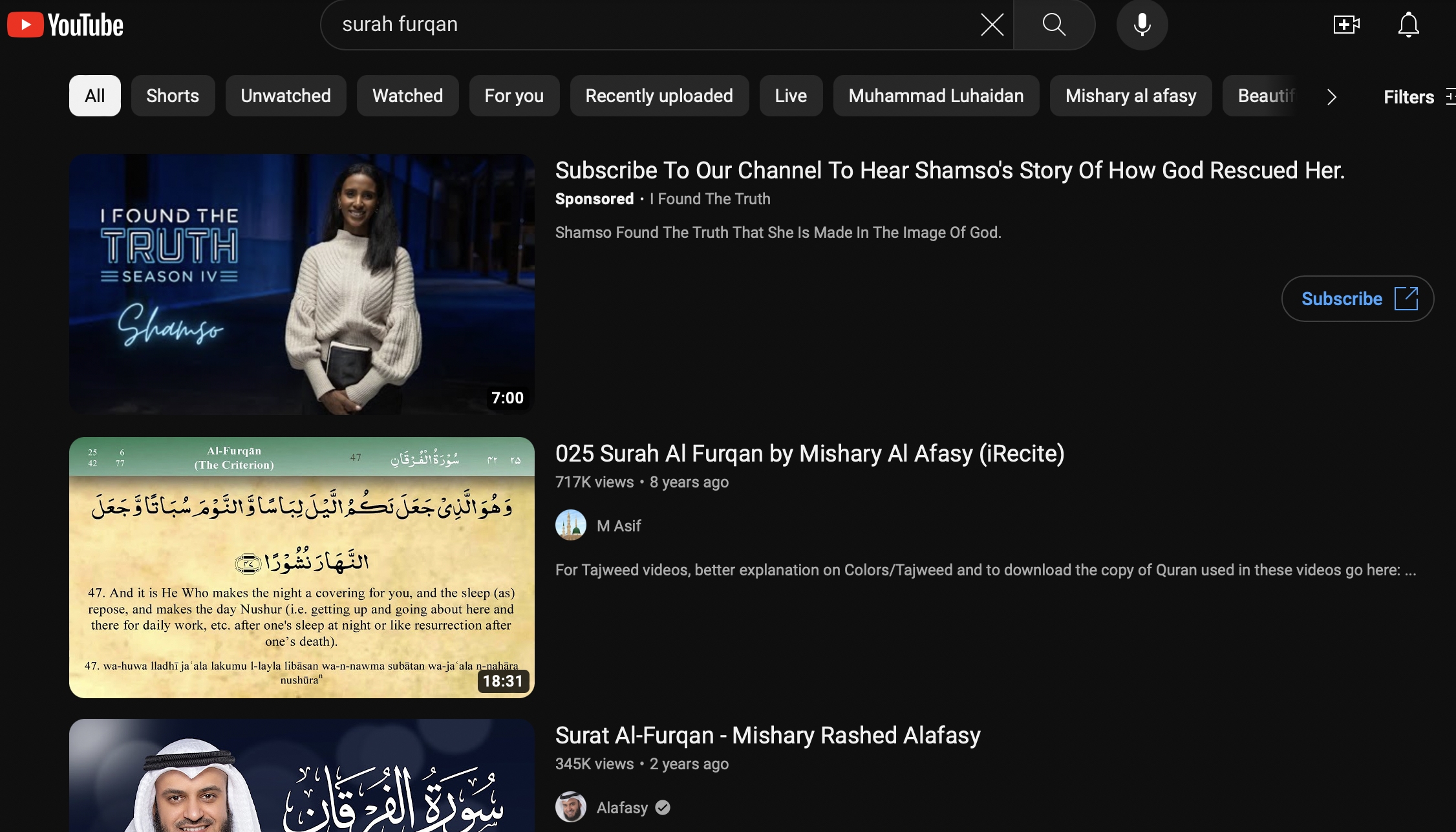Select the Shorts filter chip
Screen dimensions: 1456x832
click(173, 96)
